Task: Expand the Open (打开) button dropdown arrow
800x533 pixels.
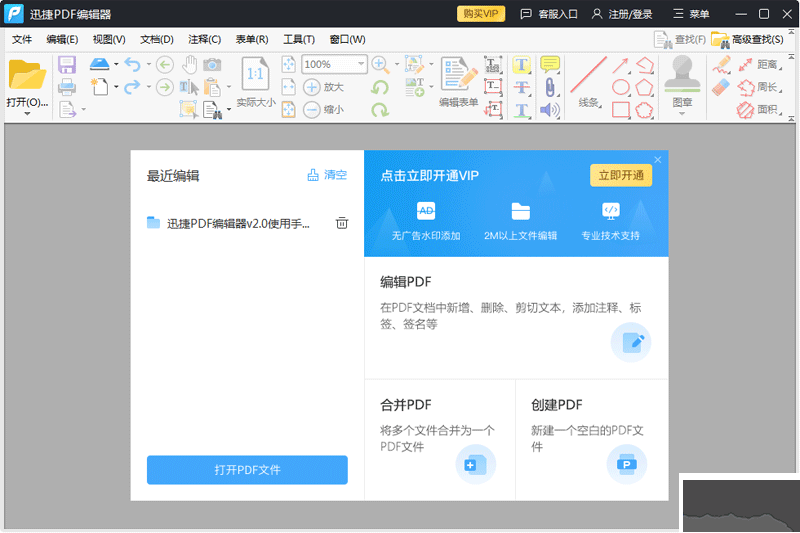Action: click(27, 114)
